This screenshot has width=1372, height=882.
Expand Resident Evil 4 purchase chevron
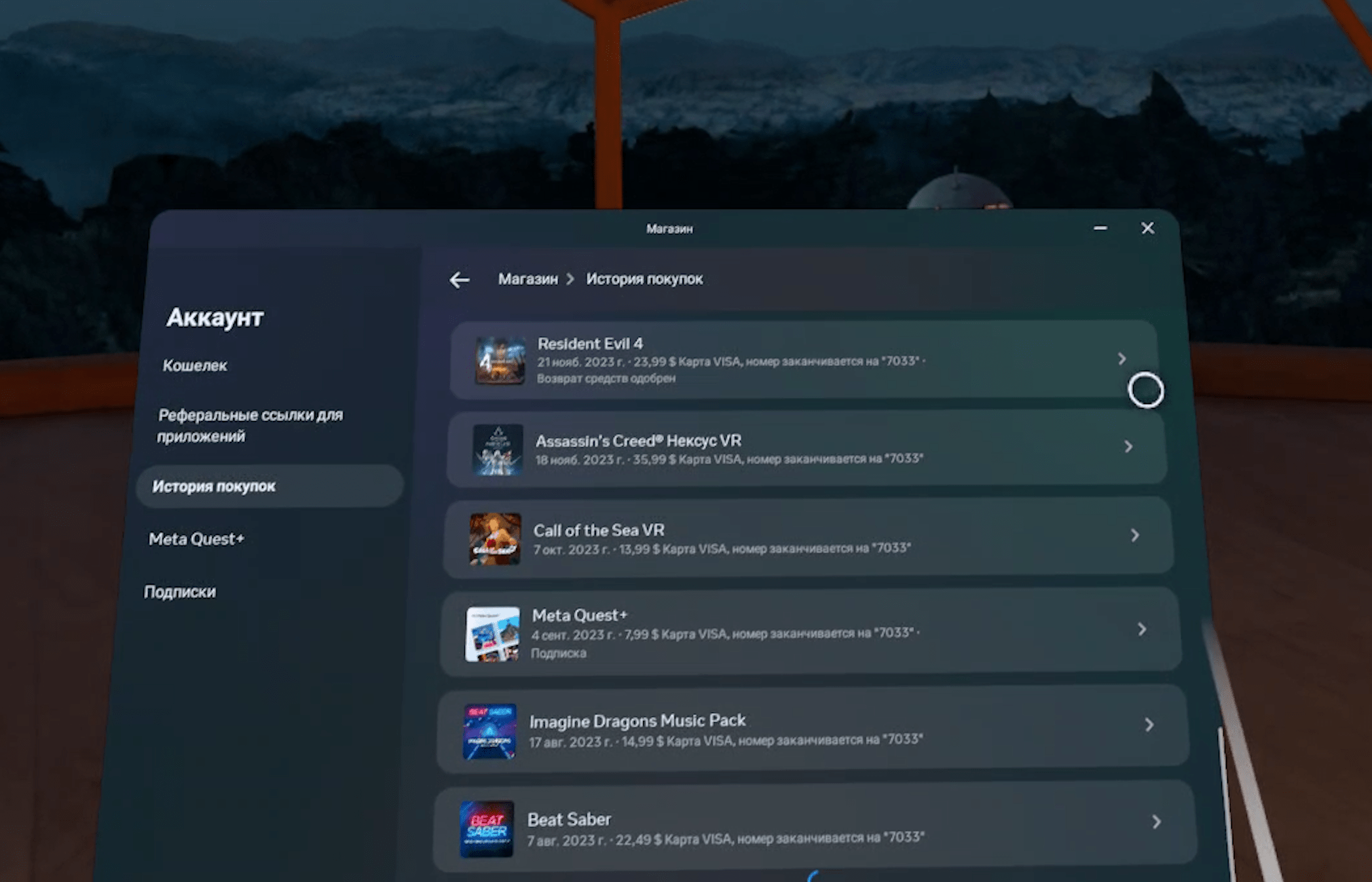(x=1122, y=359)
